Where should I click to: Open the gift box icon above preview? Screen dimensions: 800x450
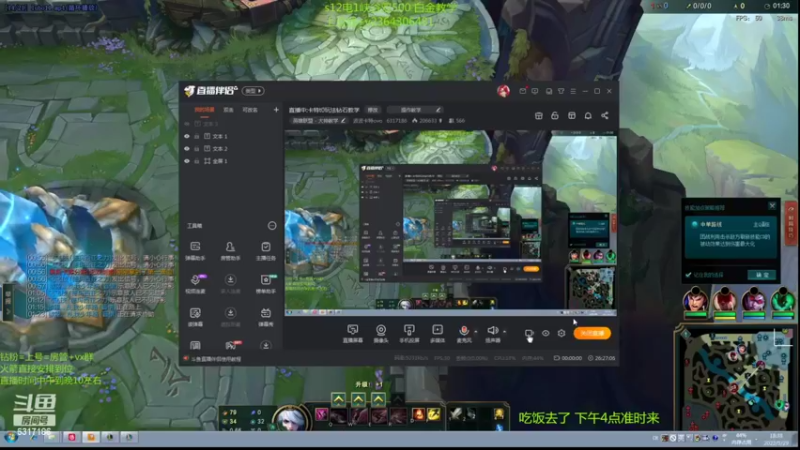point(538,116)
